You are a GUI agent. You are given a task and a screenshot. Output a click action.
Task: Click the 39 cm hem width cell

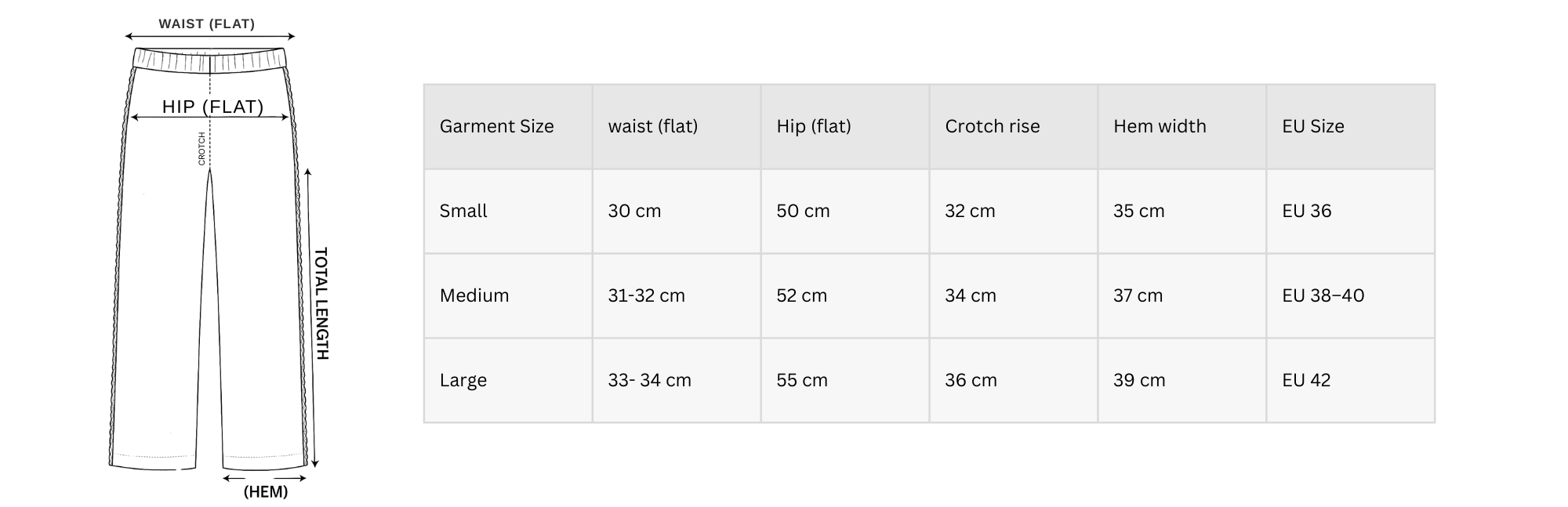point(1139,380)
